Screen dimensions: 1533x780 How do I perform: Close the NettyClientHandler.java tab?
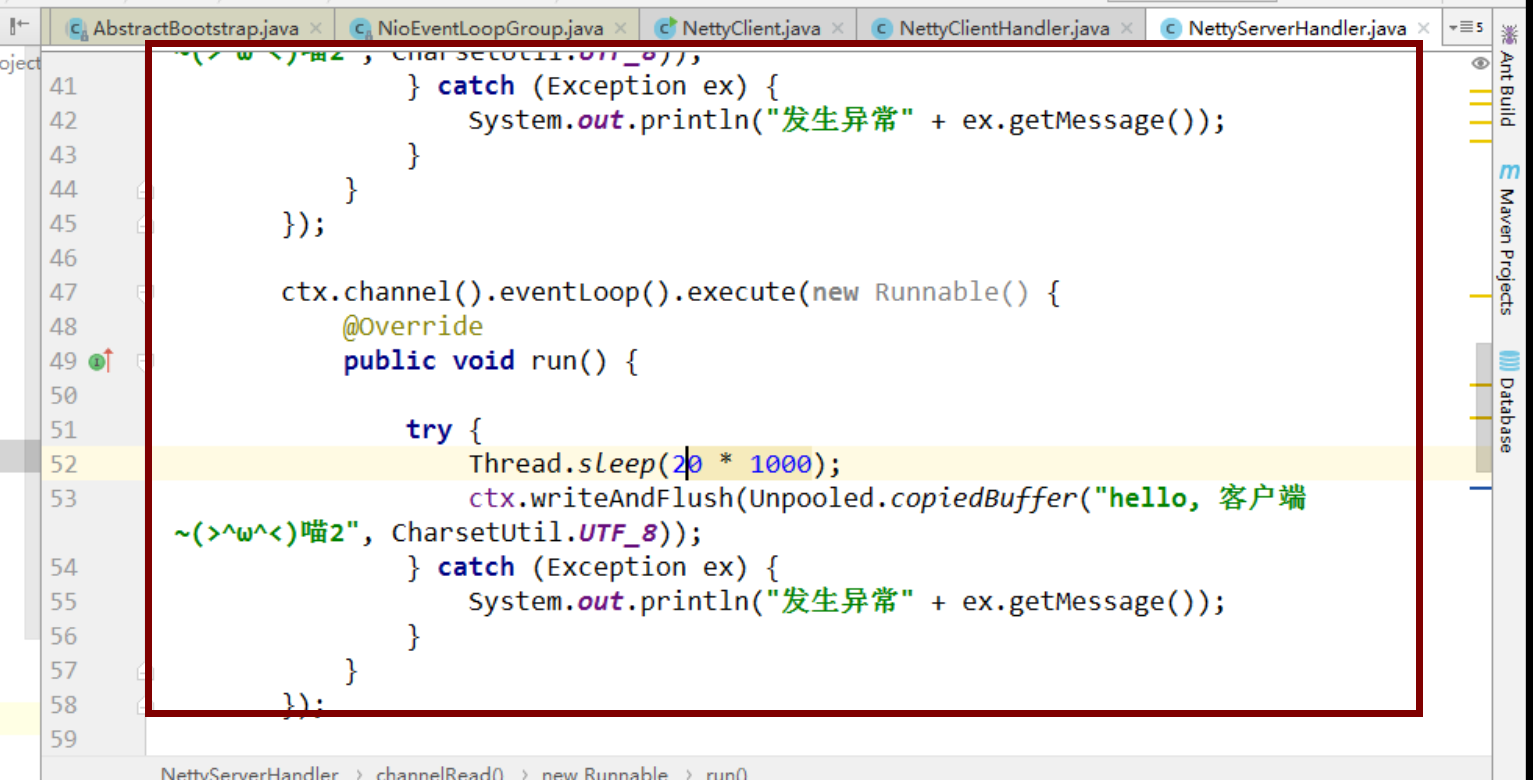coord(1127,28)
